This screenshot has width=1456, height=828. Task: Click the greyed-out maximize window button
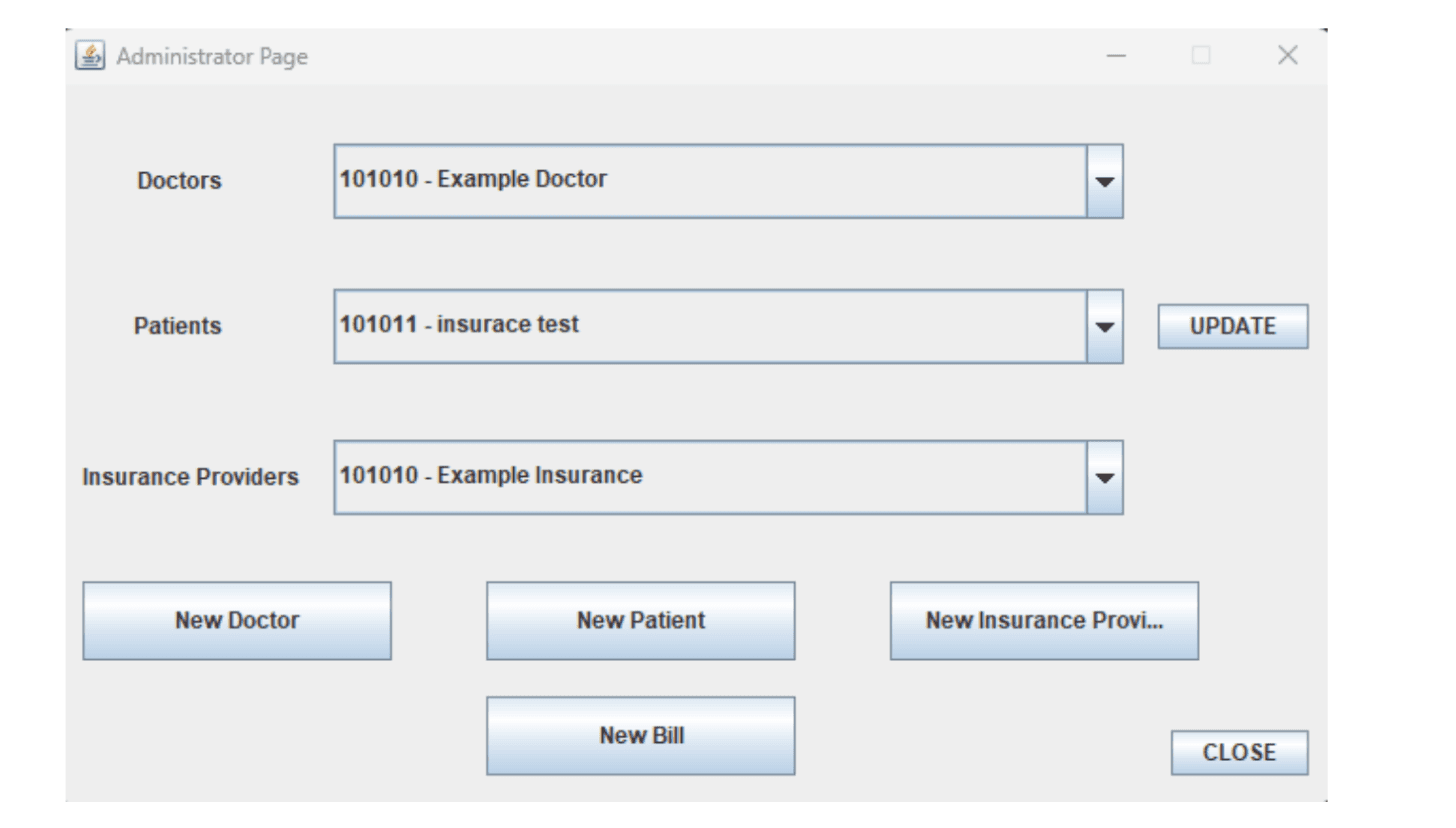pos(1201,56)
